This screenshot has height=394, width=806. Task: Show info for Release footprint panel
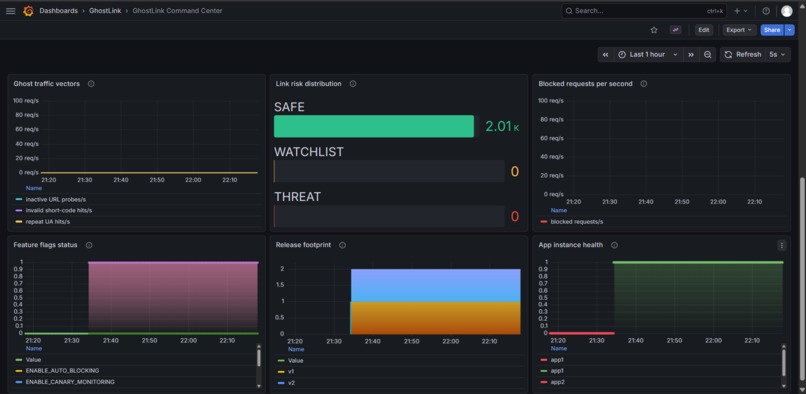click(342, 245)
